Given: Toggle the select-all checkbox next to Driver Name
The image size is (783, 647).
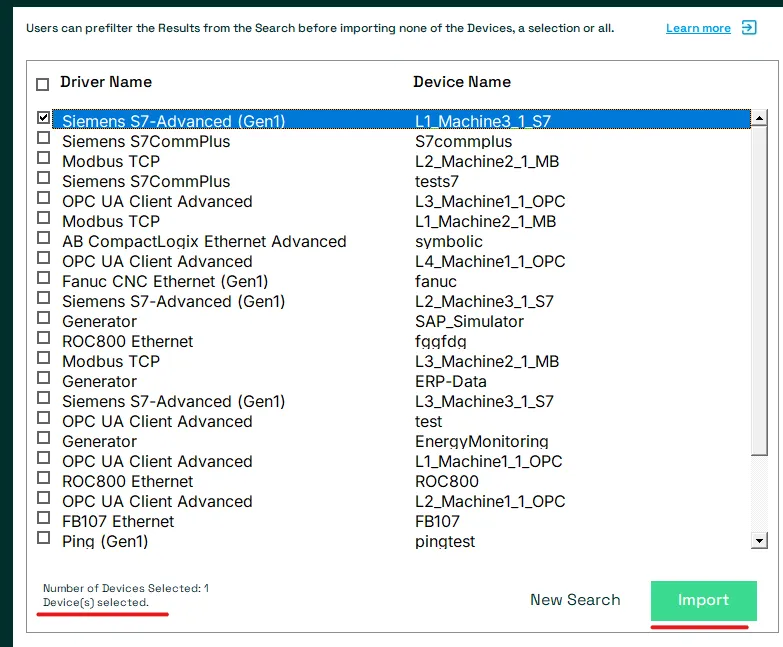Looking at the screenshot, I should [x=42, y=84].
